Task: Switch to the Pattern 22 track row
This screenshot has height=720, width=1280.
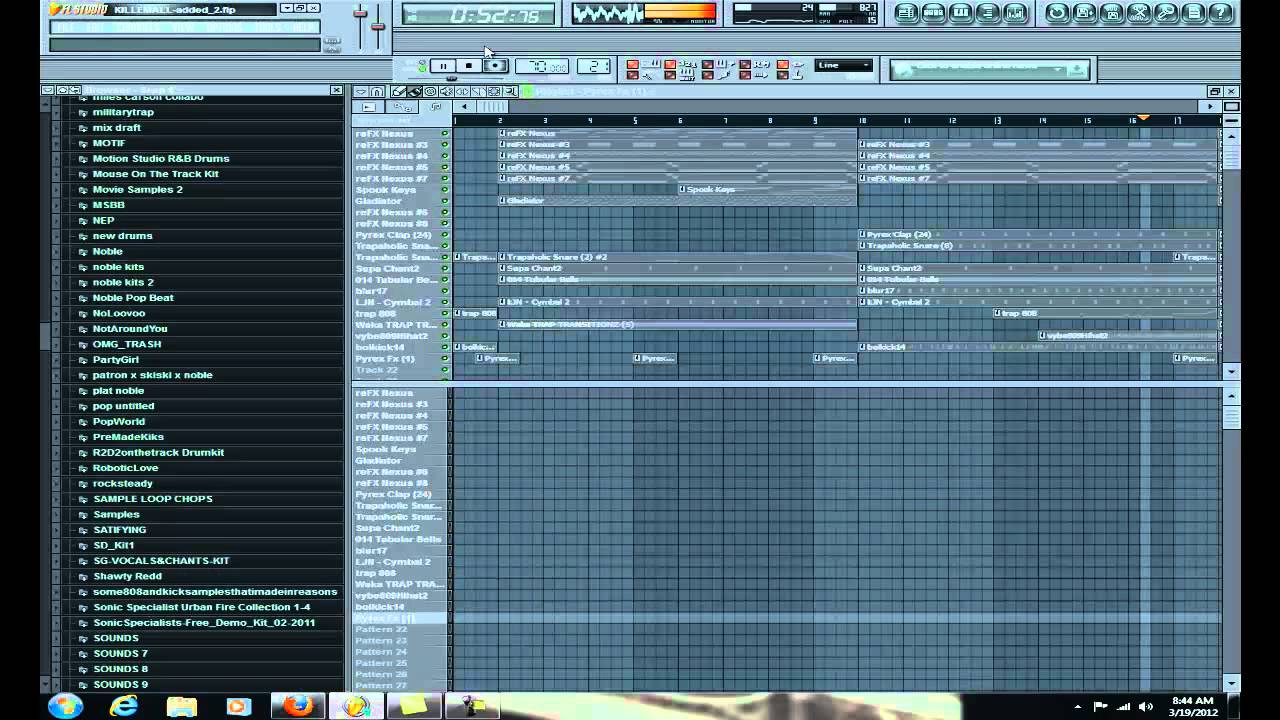Action: pos(382,631)
